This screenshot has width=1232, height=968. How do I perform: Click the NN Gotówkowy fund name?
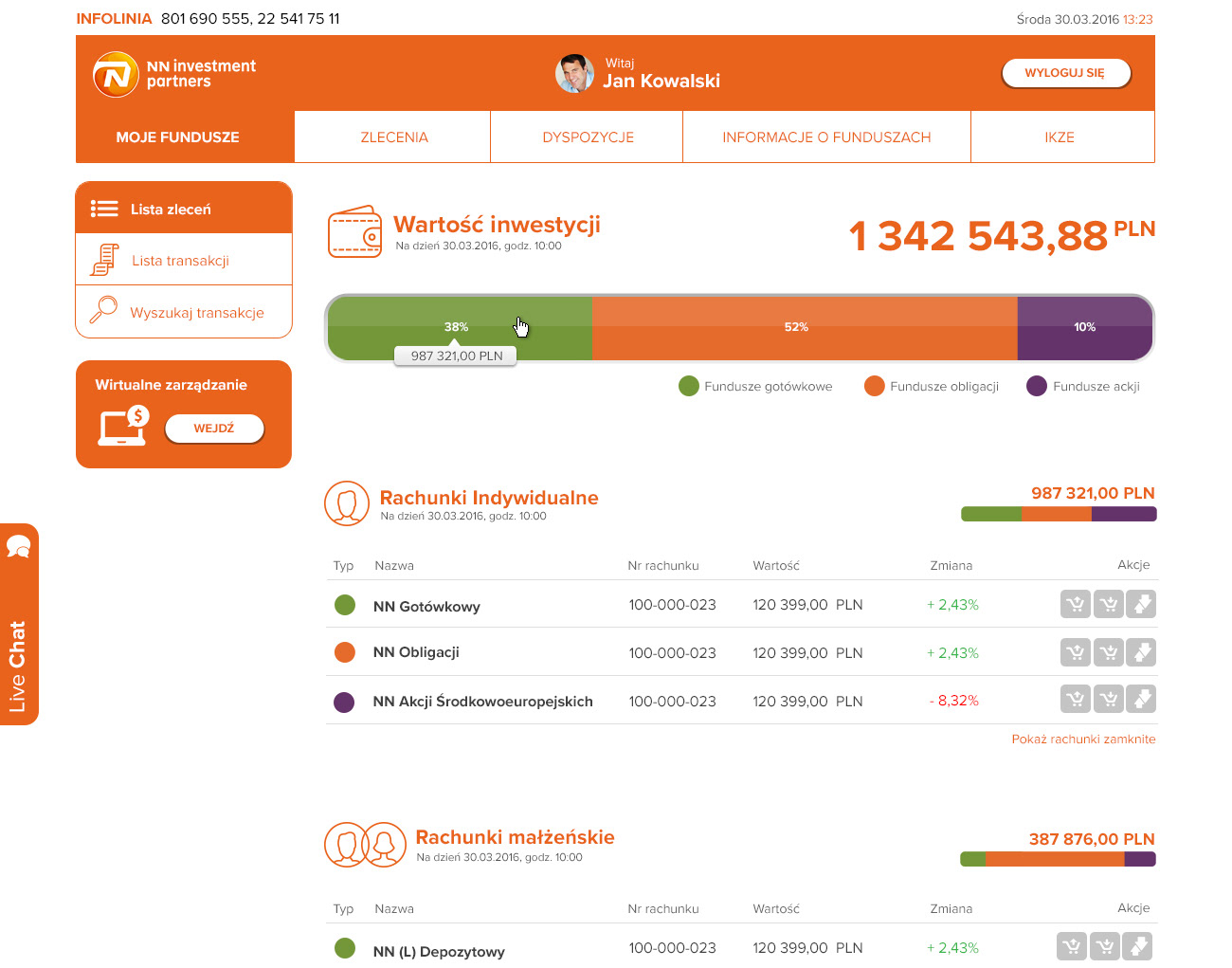(426, 607)
